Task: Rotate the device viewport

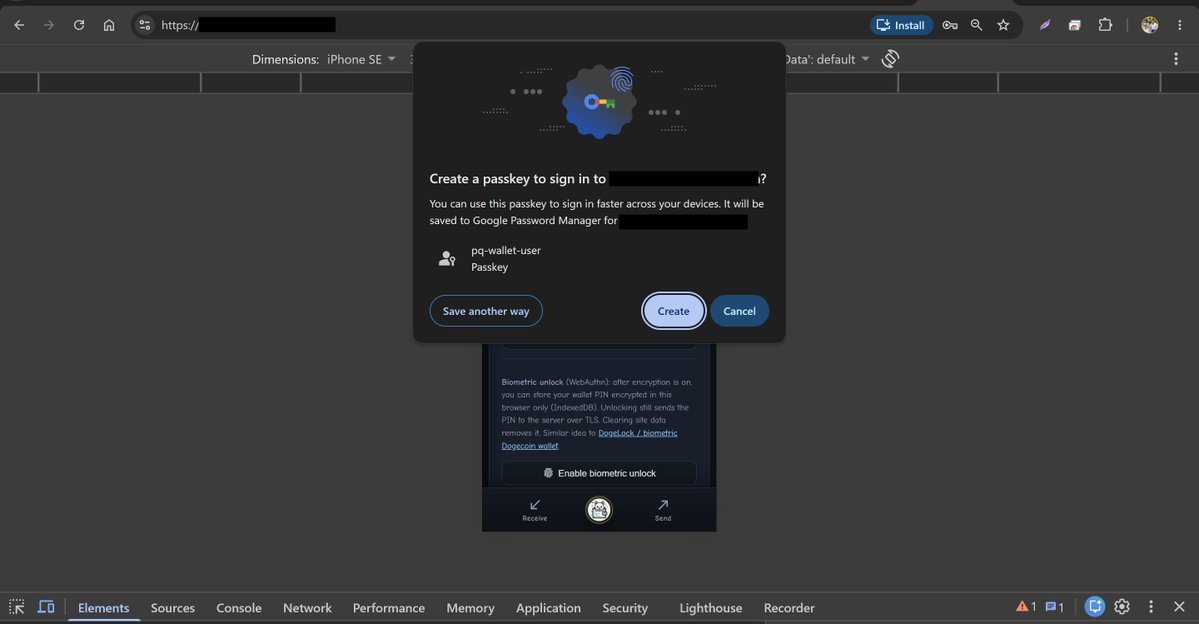Action: click(890, 59)
